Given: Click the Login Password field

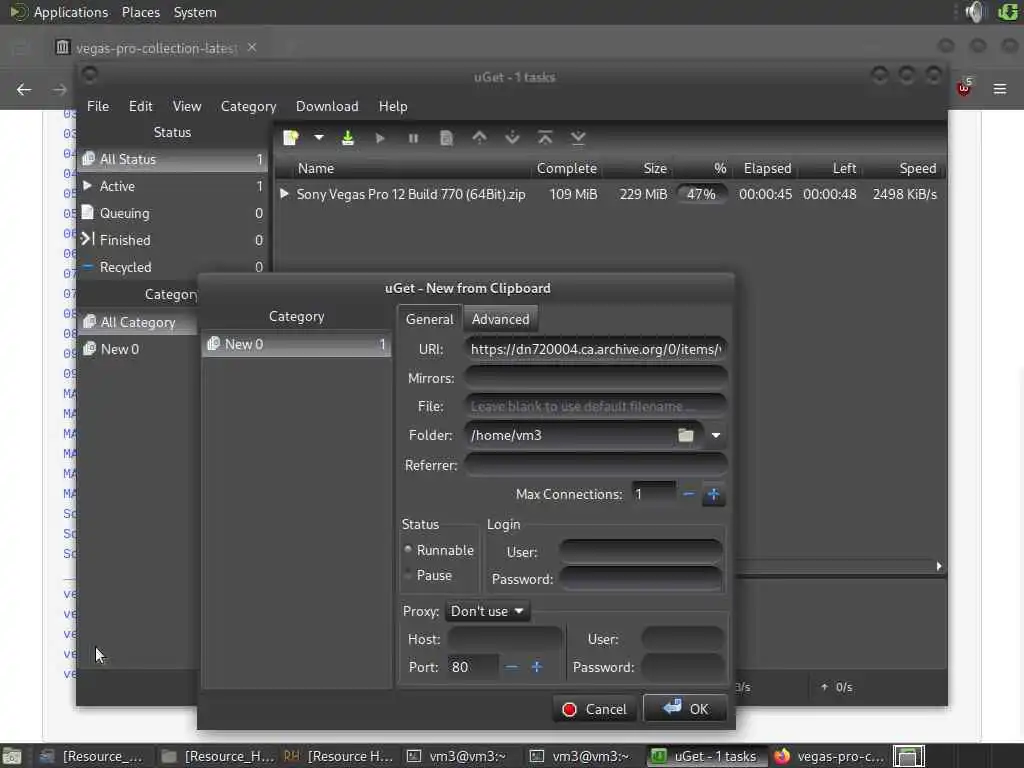Looking at the screenshot, I should click(x=641, y=579).
